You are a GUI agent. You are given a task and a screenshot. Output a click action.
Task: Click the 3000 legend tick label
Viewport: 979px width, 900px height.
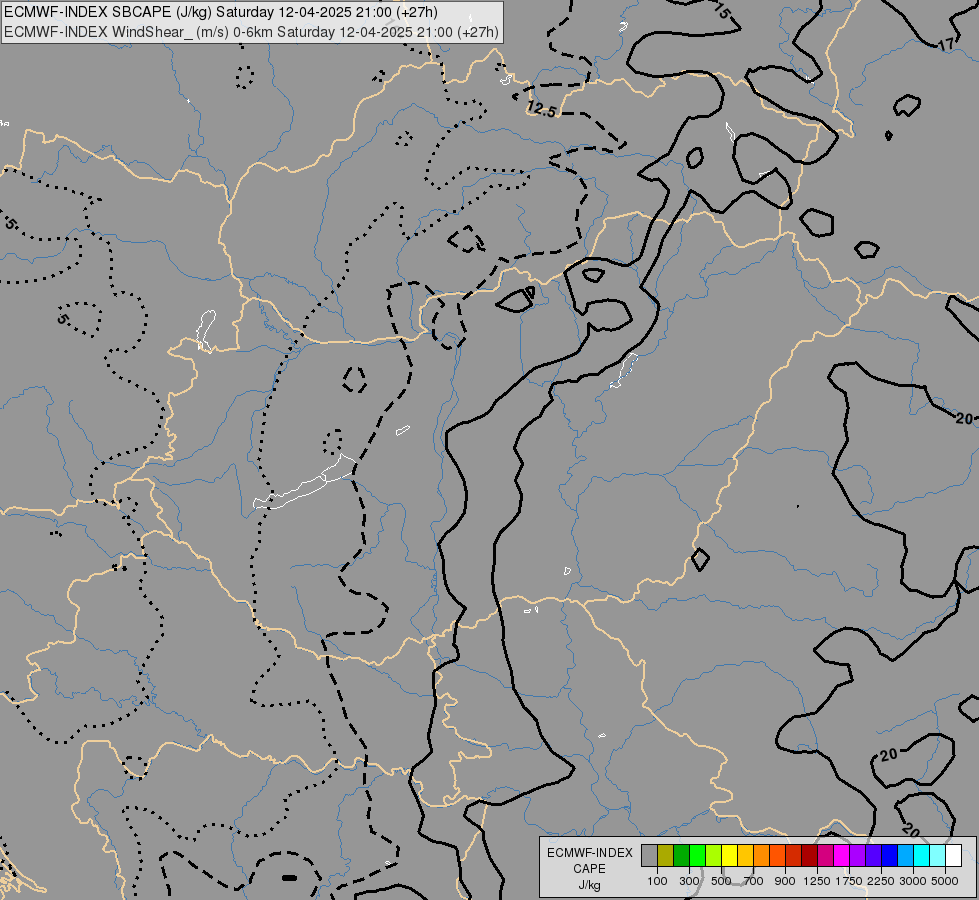(913, 881)
